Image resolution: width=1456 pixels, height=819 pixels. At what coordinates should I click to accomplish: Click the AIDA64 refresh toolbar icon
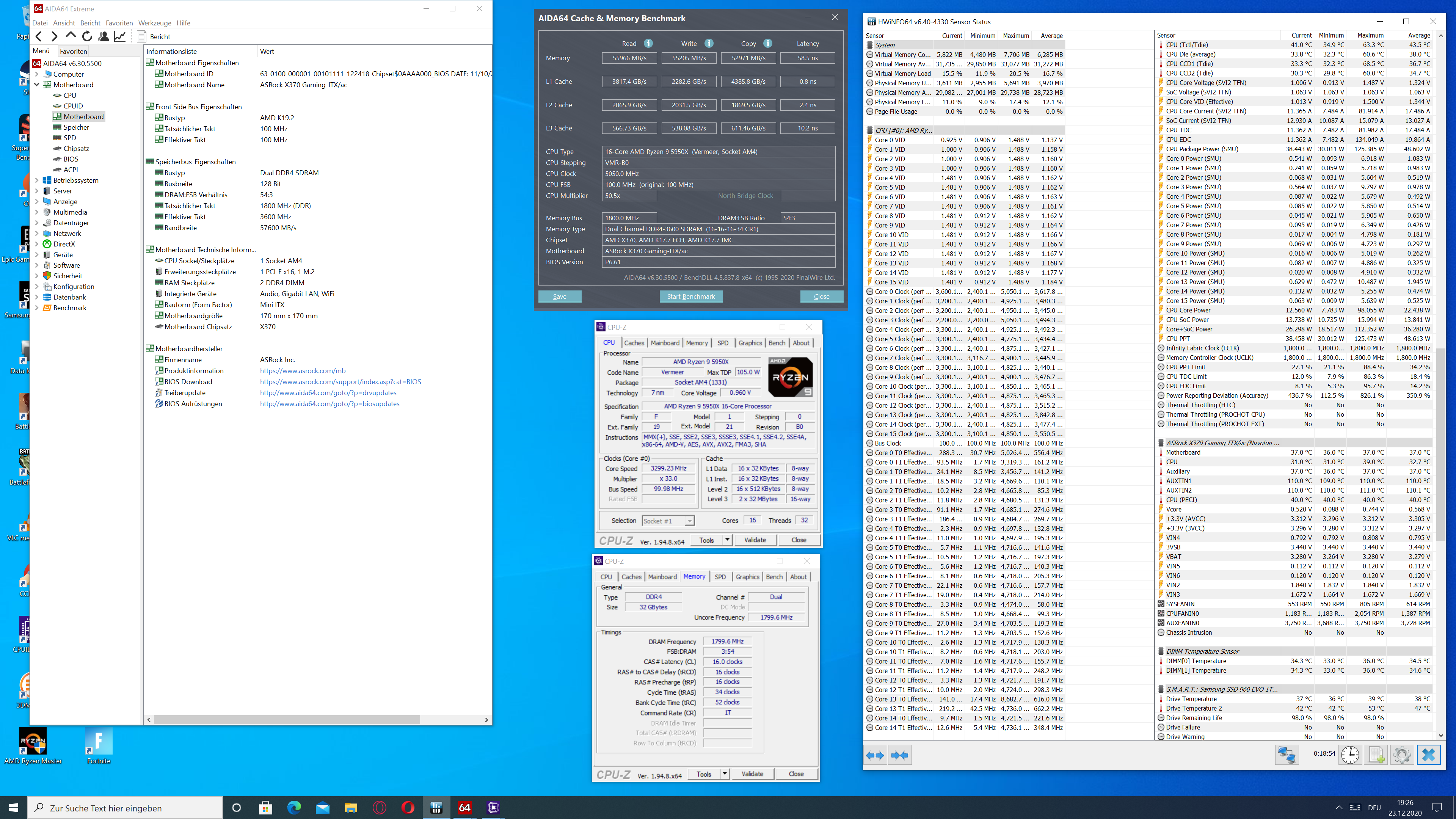[x=87, y=37]
